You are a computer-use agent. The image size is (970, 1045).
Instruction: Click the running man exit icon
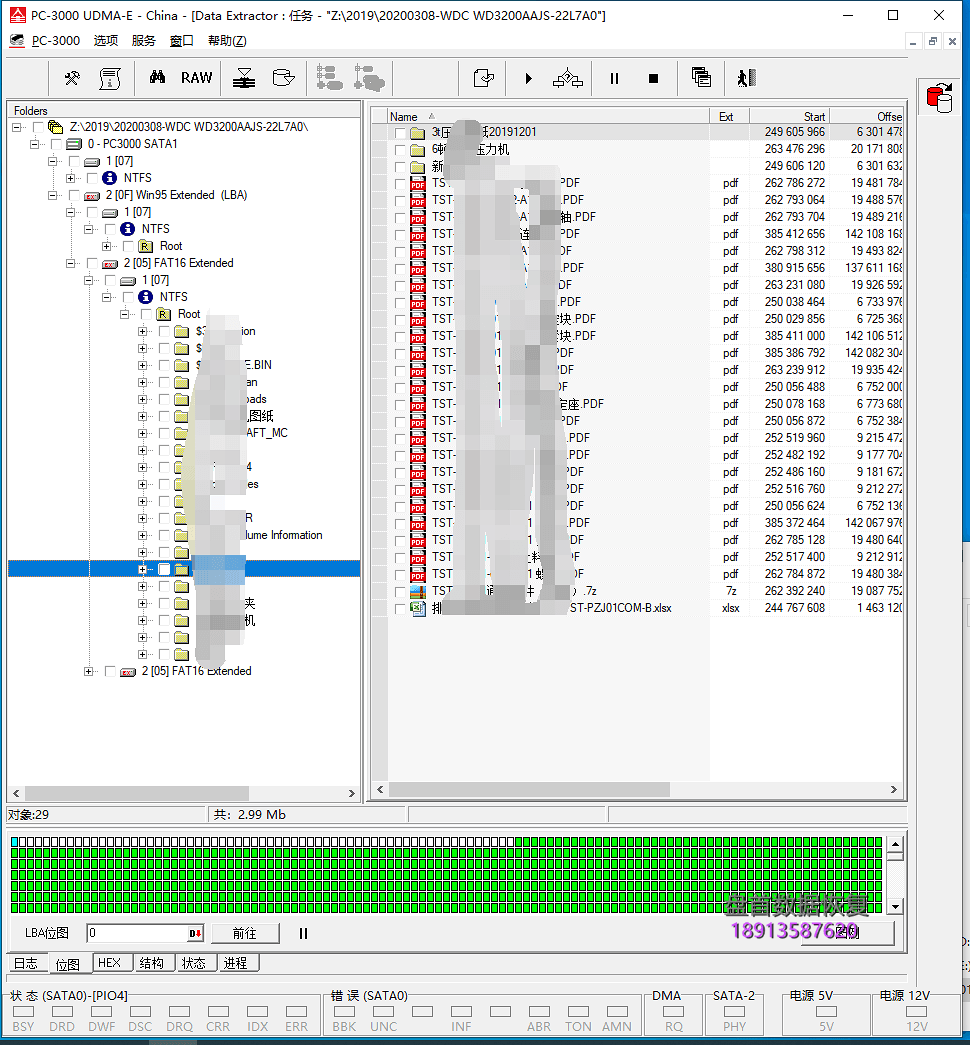pyautogui.click(x=747, y=78)
